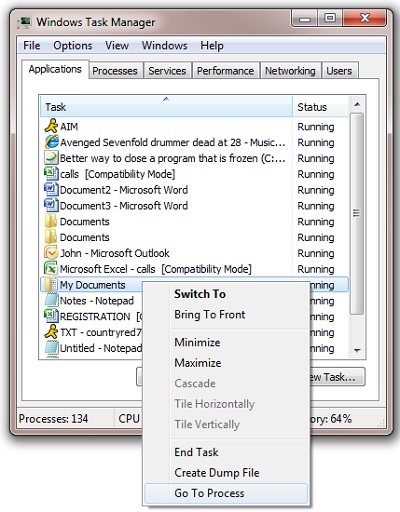This screenshot has height=512, width=400.
Task: Choose Go To Process
Action: coord(226,493)
